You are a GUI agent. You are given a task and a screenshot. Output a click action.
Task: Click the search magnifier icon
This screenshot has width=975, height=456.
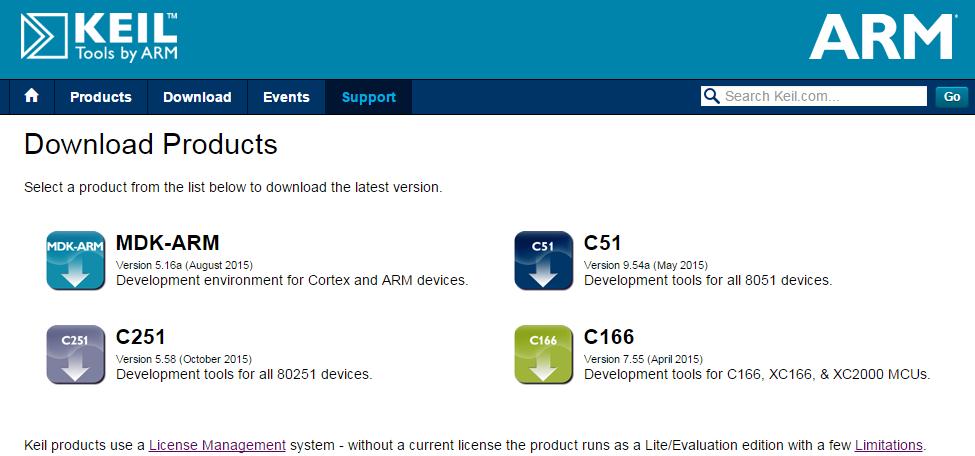pos(711,96)
